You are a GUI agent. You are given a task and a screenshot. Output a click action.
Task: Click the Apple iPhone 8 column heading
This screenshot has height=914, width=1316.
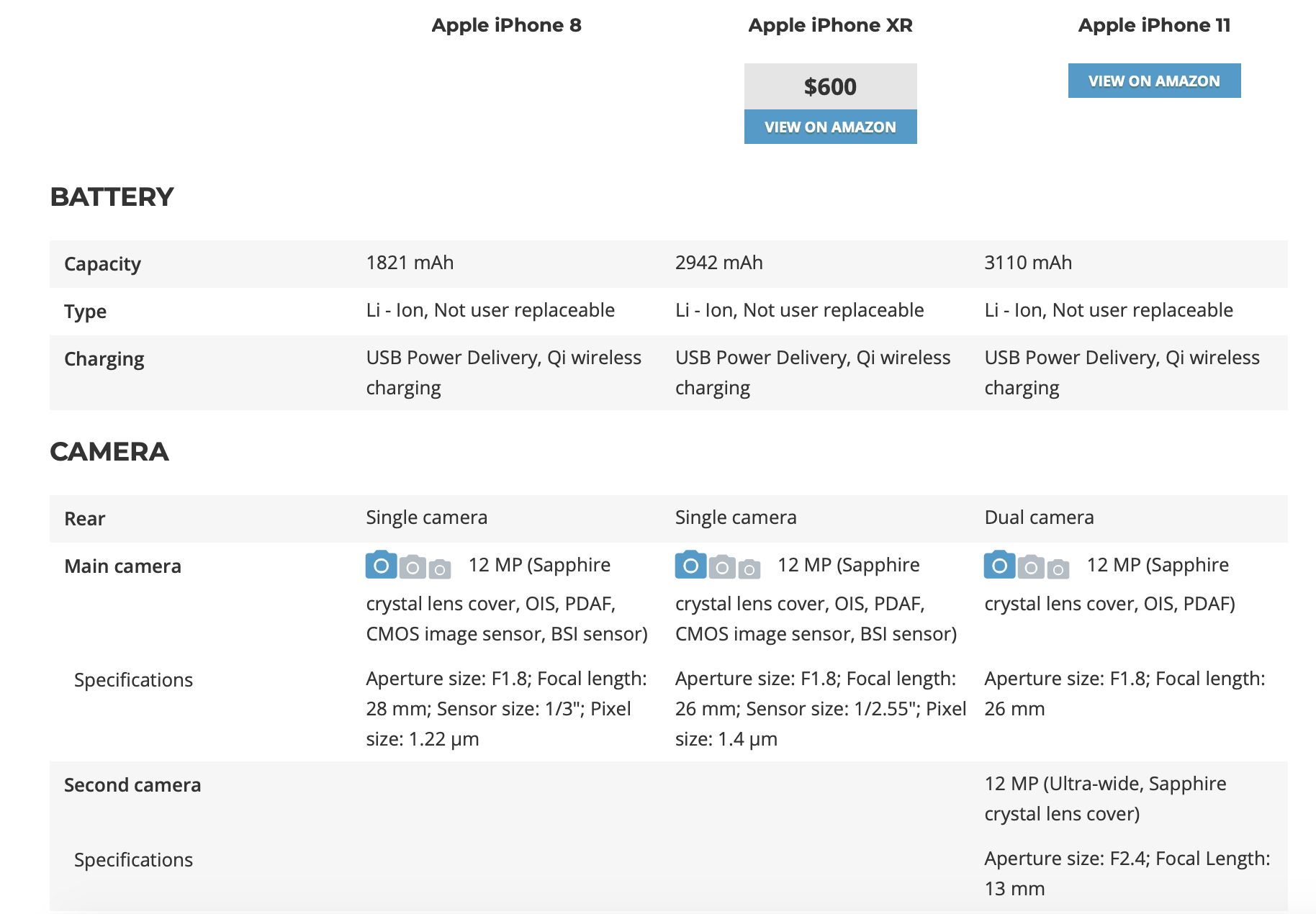[x=506, y=25]
